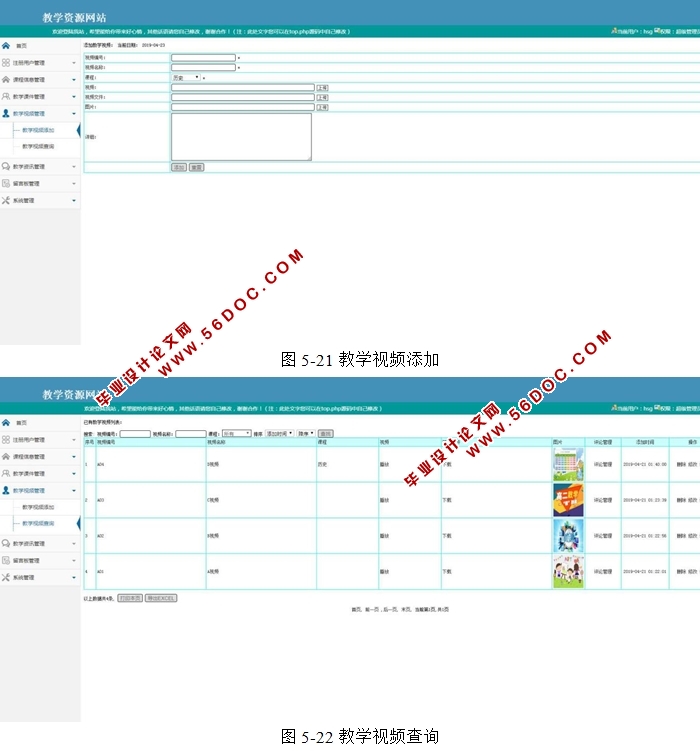Click the 视频名称 input in the add form

203,68
